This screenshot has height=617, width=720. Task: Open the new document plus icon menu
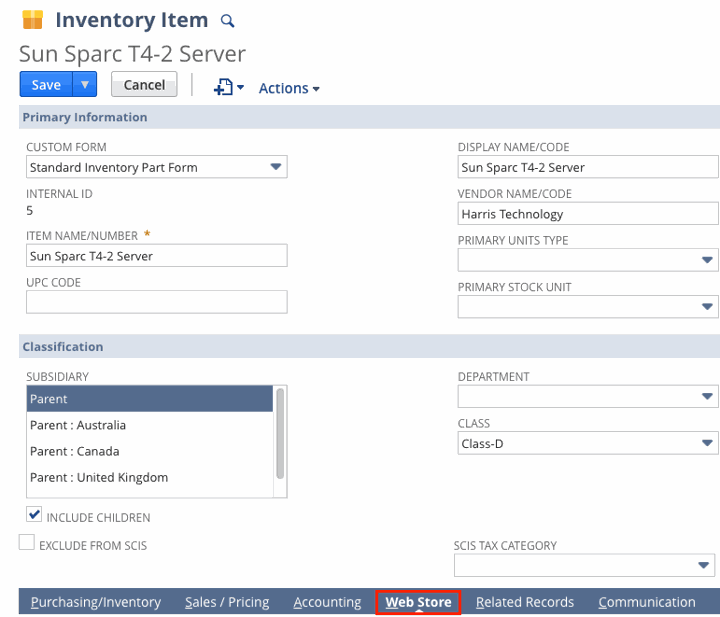coord(228,87)
